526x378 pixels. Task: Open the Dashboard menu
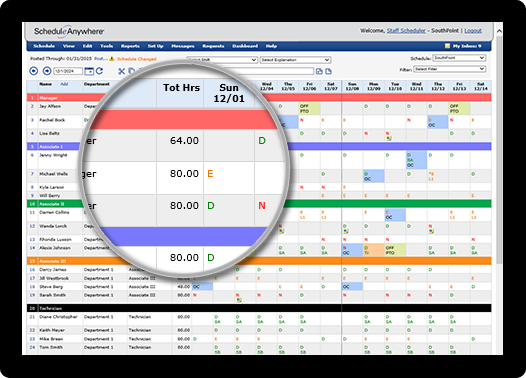245,46
